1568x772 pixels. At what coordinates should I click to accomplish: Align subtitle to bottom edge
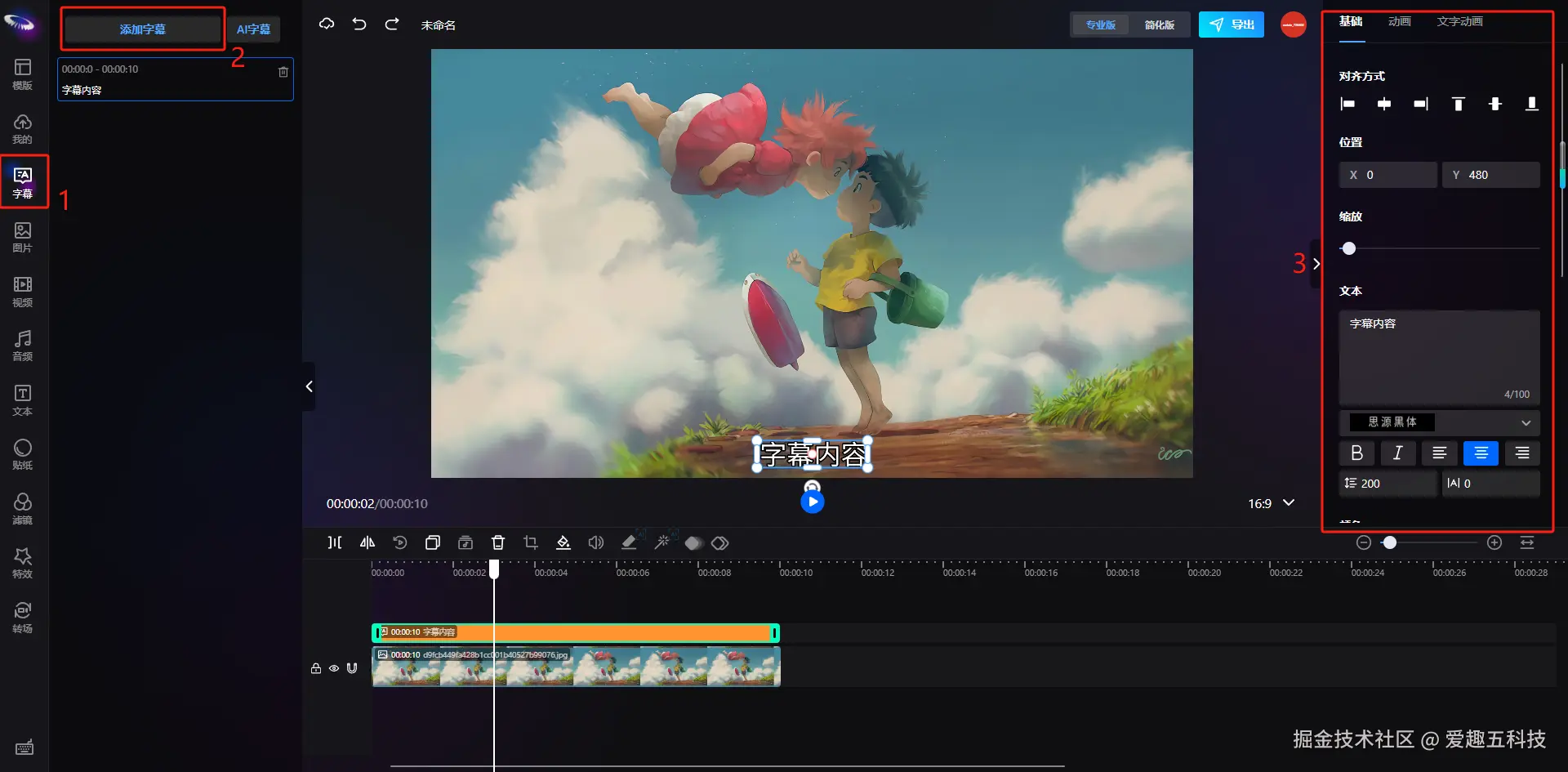[x=1532, y=104]
